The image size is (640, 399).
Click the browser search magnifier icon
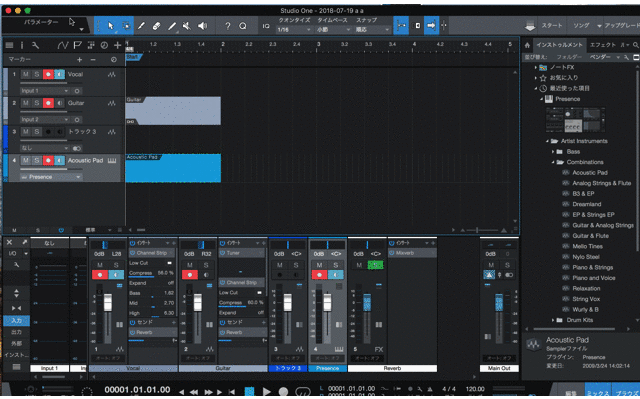[636, 45]
